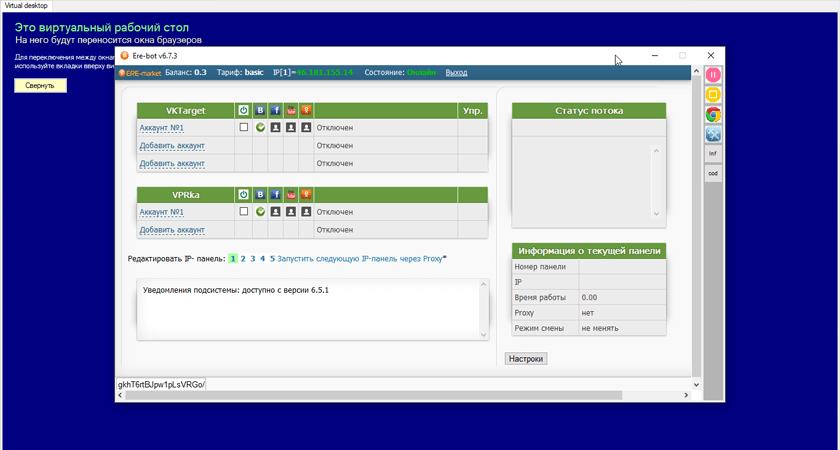The height and width of the screenshot is (450, 840).
Task: Click the address field showing gkhT6rtBJpw1pLsVRGo/
Action: point(161,384)
